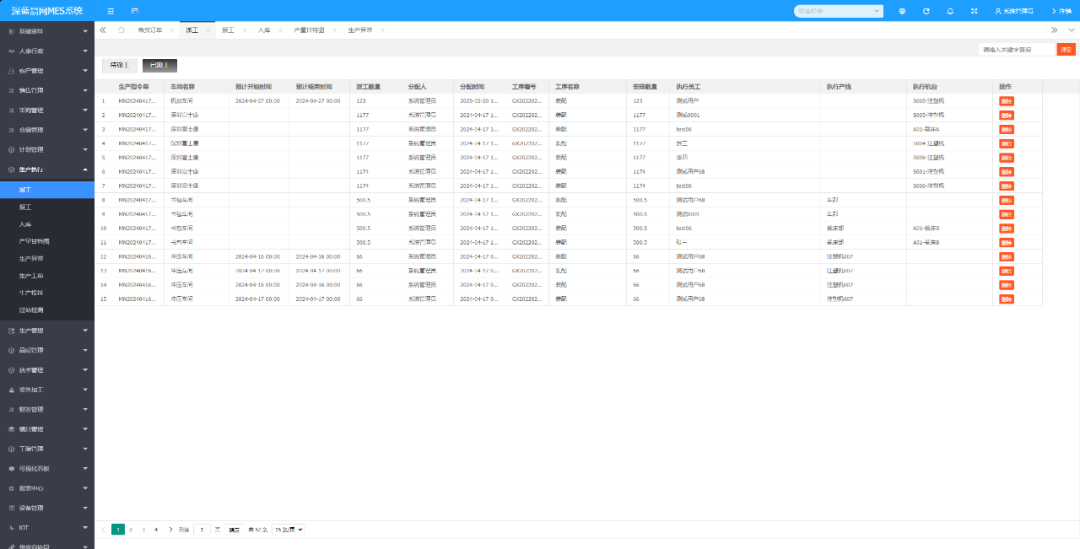This screenshot has height=549, width=1080.
Task: Delete table row 15 record
Action: click(x=1006, y=299)
